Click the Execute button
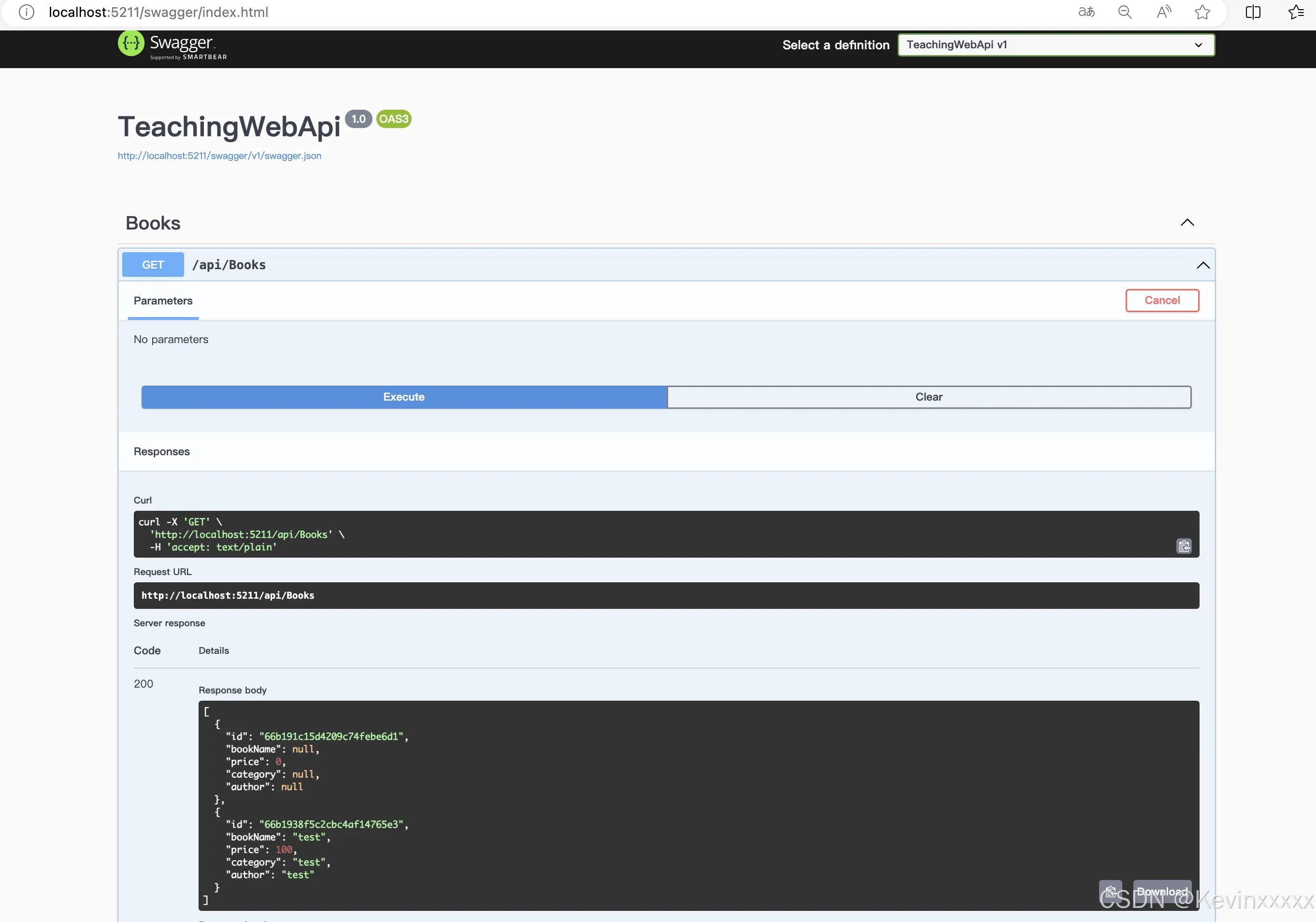The image size is (1316, 922). coord(404,397)
